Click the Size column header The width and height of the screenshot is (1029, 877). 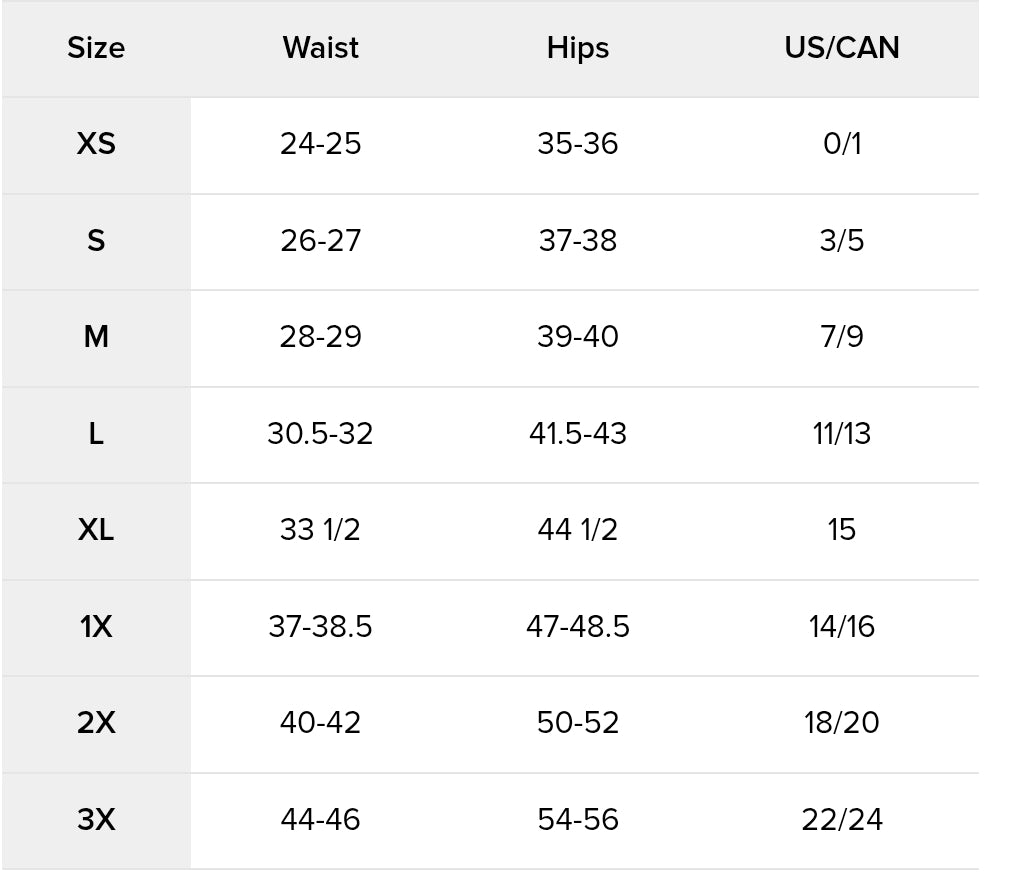tap(96, 48)
